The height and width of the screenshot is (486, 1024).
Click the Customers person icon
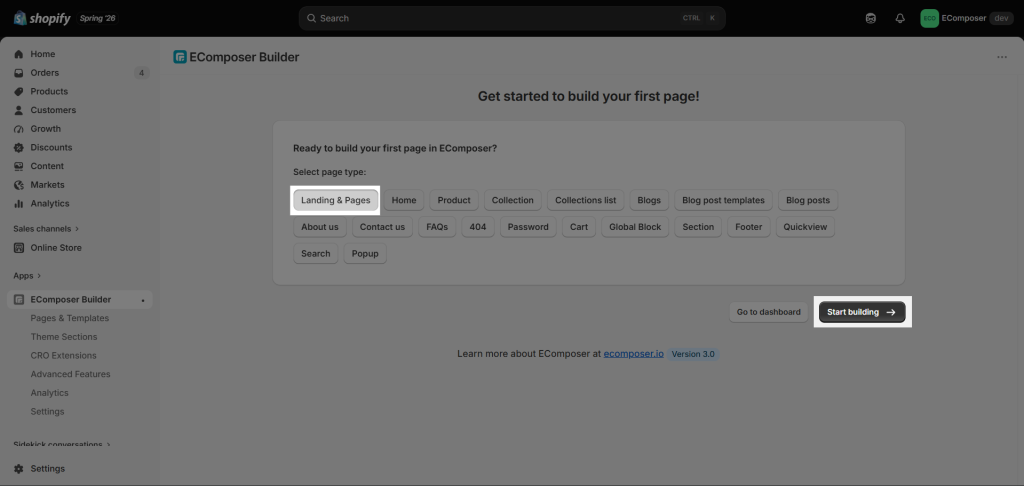coord(18,110)
